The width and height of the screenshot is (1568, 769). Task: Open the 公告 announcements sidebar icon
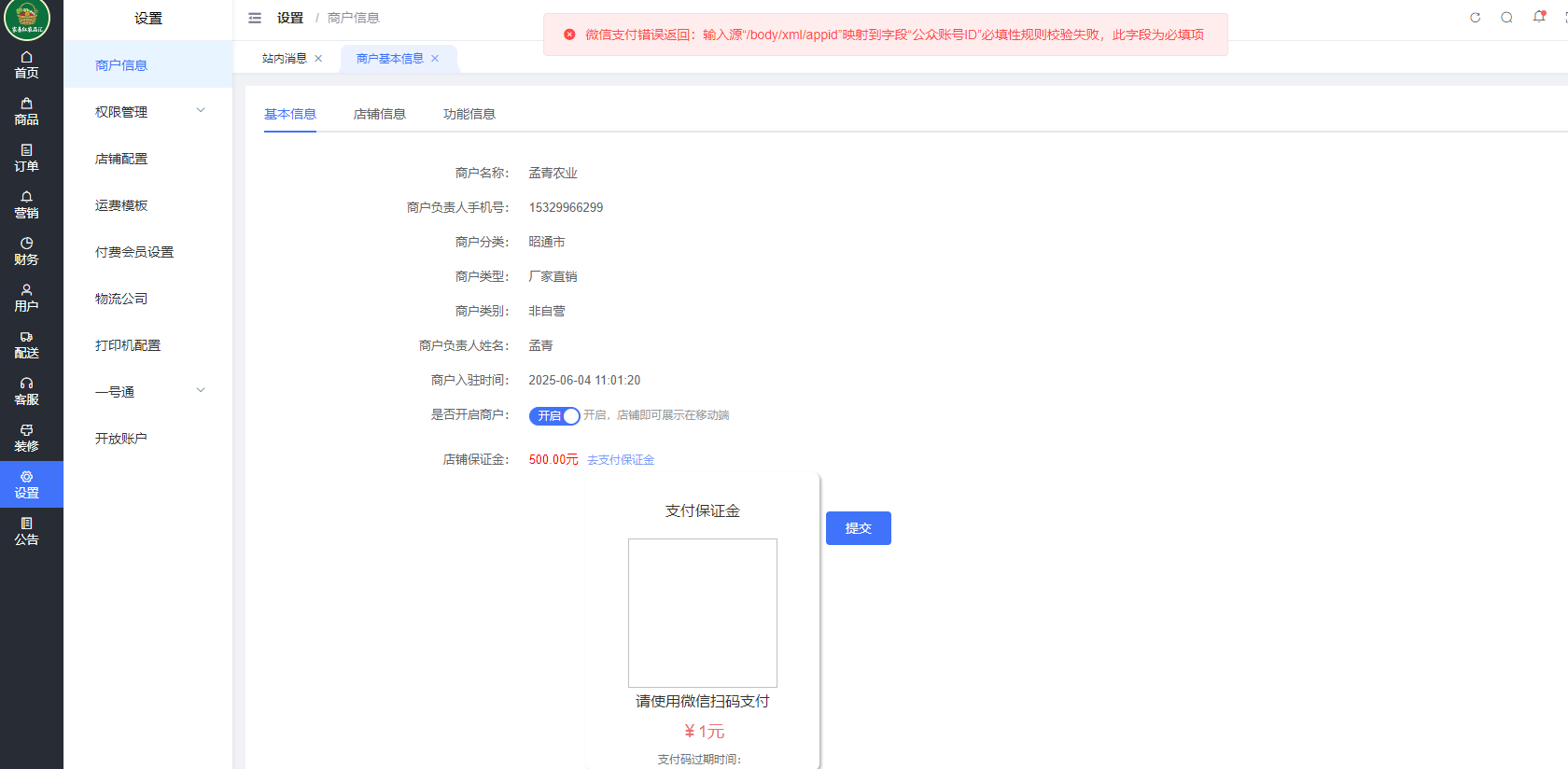(x=26, y=531)
